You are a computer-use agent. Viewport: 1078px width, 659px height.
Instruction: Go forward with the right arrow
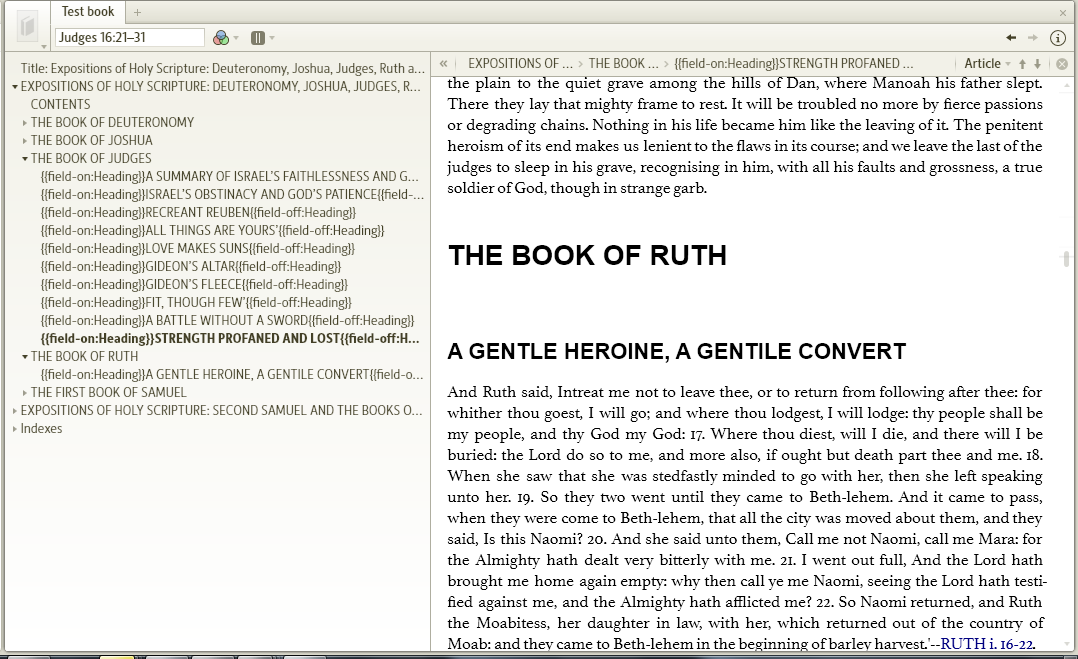click(x=1033, y=38)
